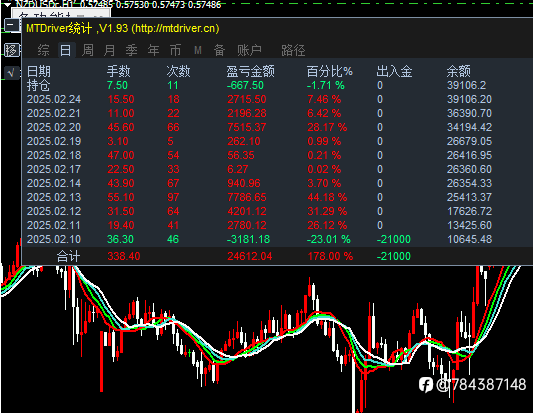This screenshot has height=413, width=533.
Task: Select the 2025.02.24 date row
Action: [54, 99]
